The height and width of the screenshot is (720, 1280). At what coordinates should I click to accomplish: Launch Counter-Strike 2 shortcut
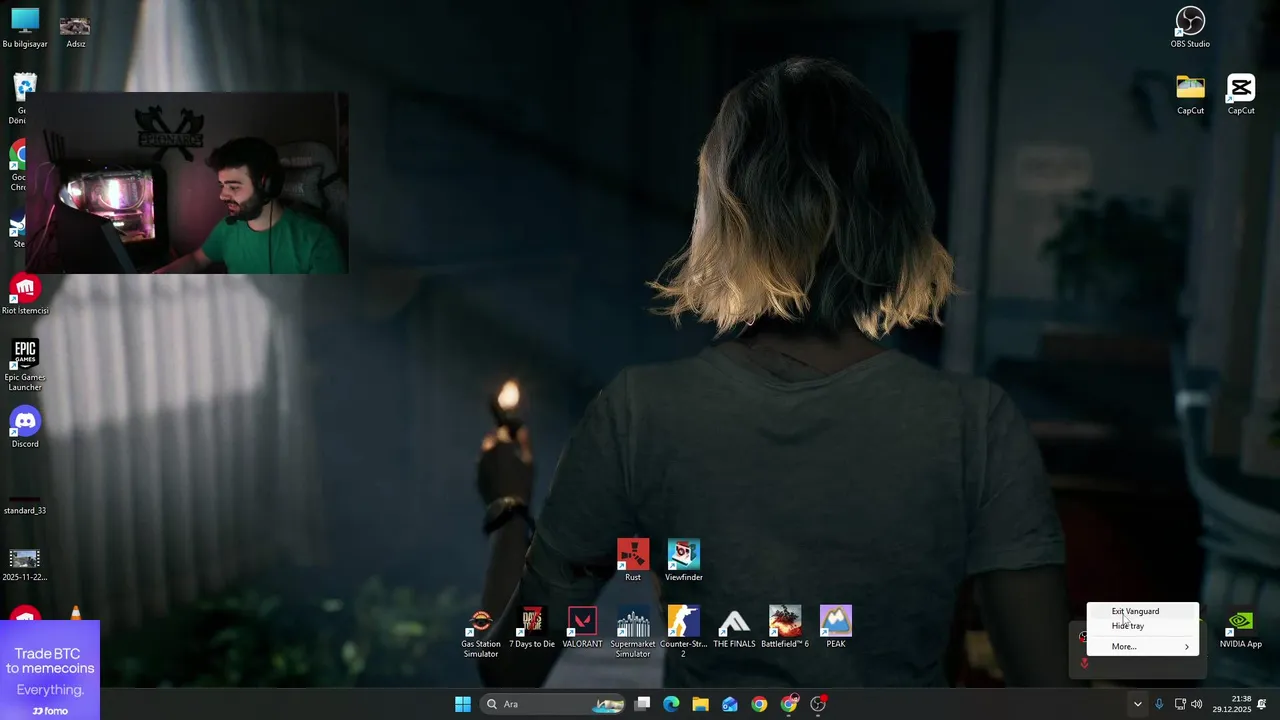[684, 632]
